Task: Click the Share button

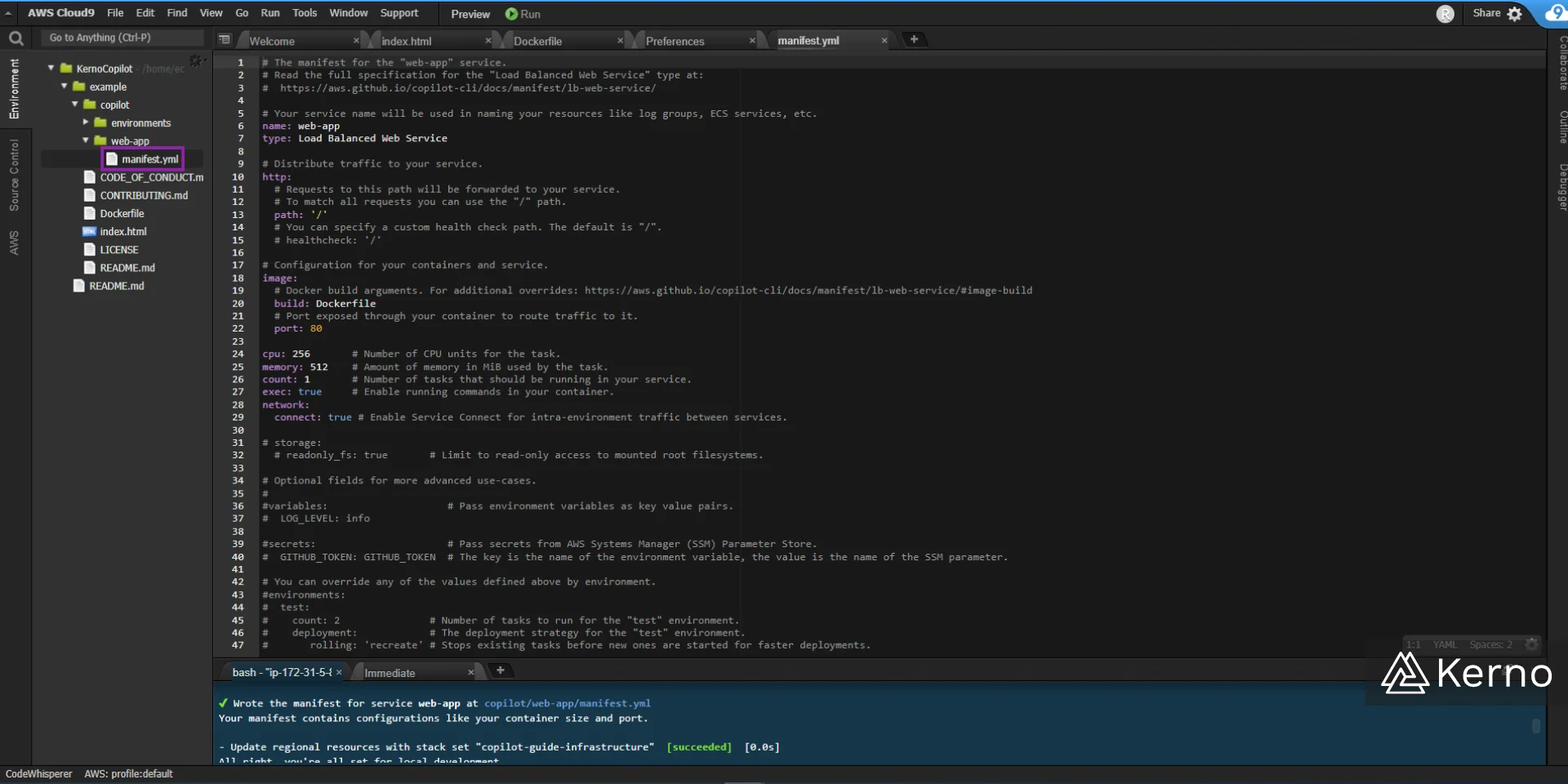Action: 1486,13
